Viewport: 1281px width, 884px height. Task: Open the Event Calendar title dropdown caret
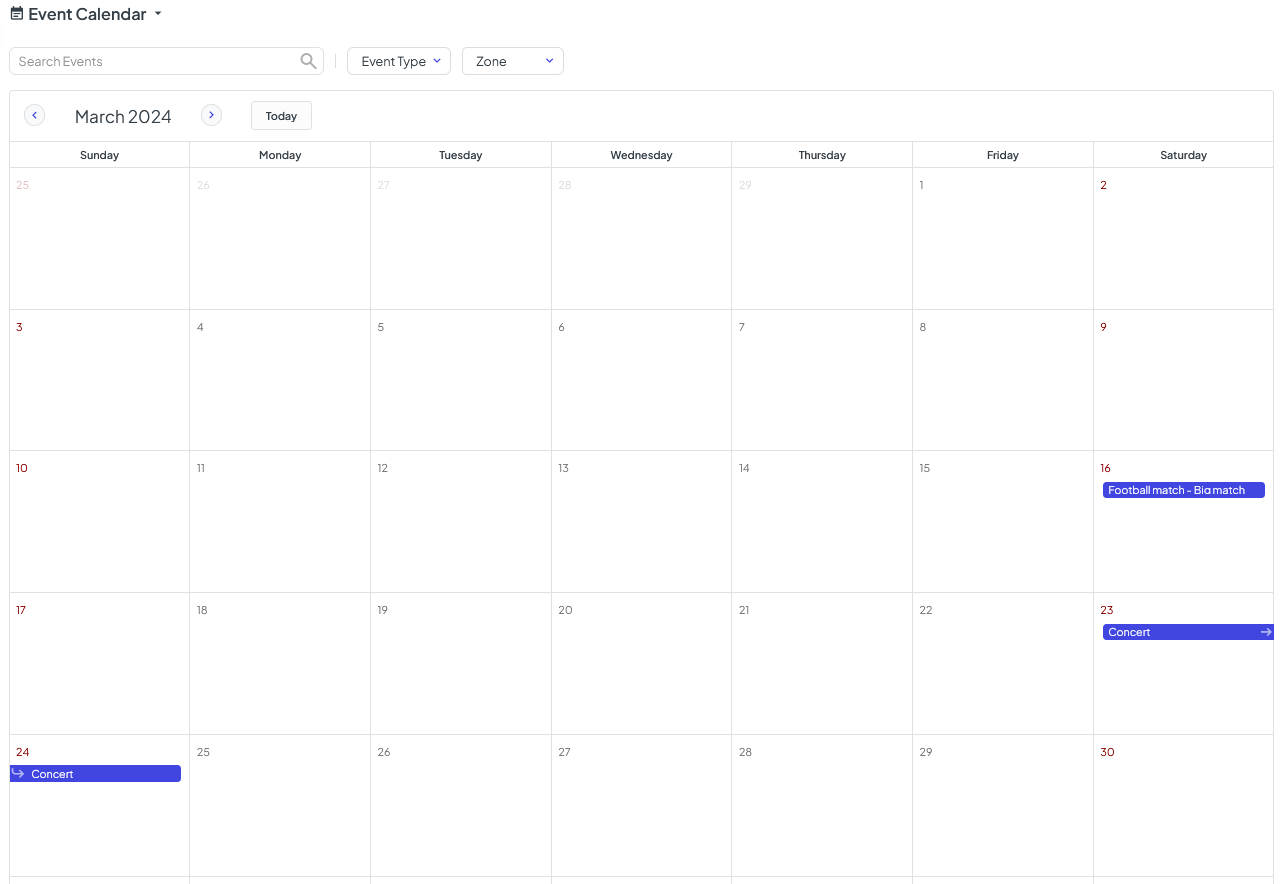click(158, 14)
